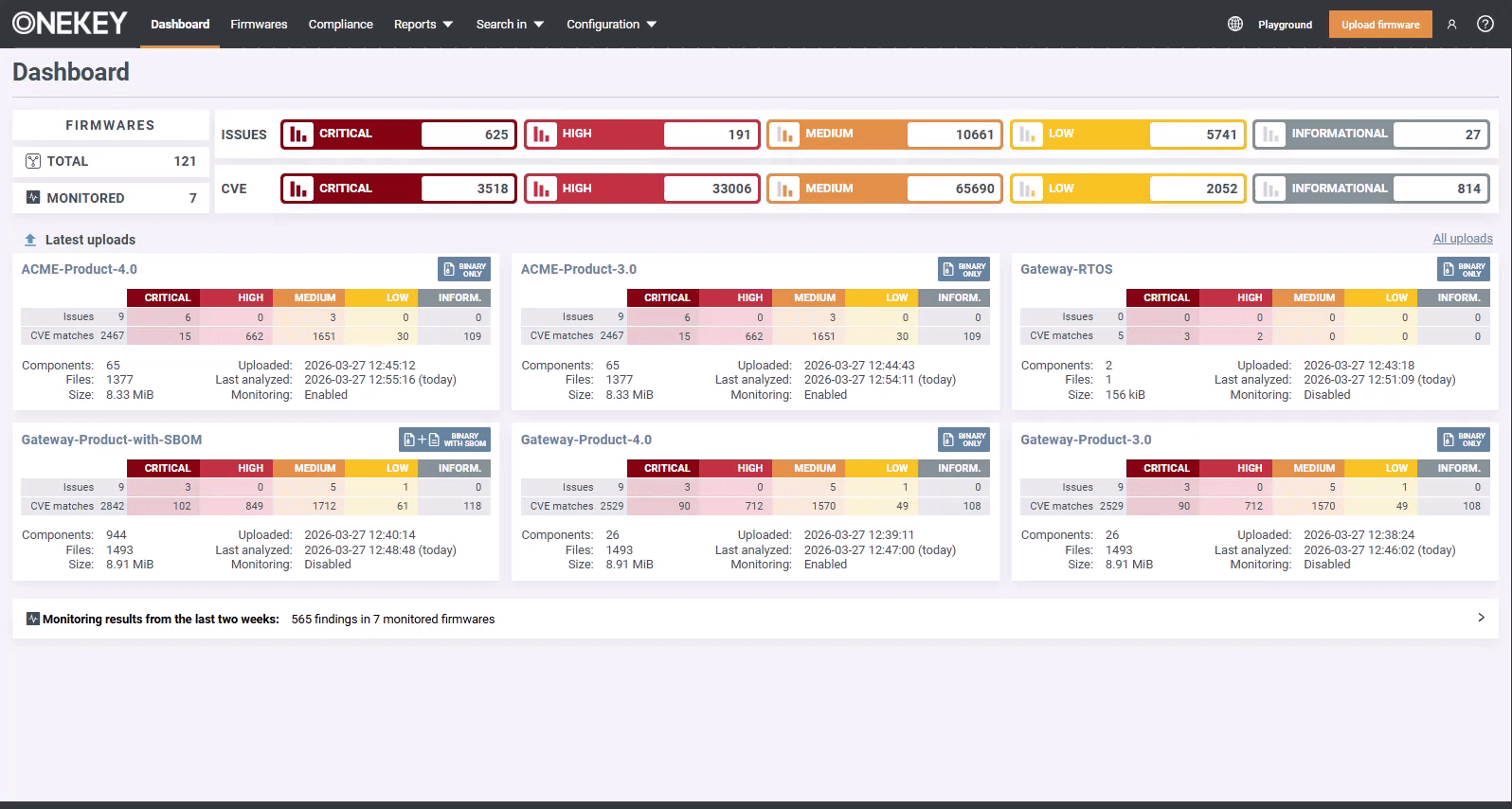Expand the Configuration menu

tap(611, 25)
